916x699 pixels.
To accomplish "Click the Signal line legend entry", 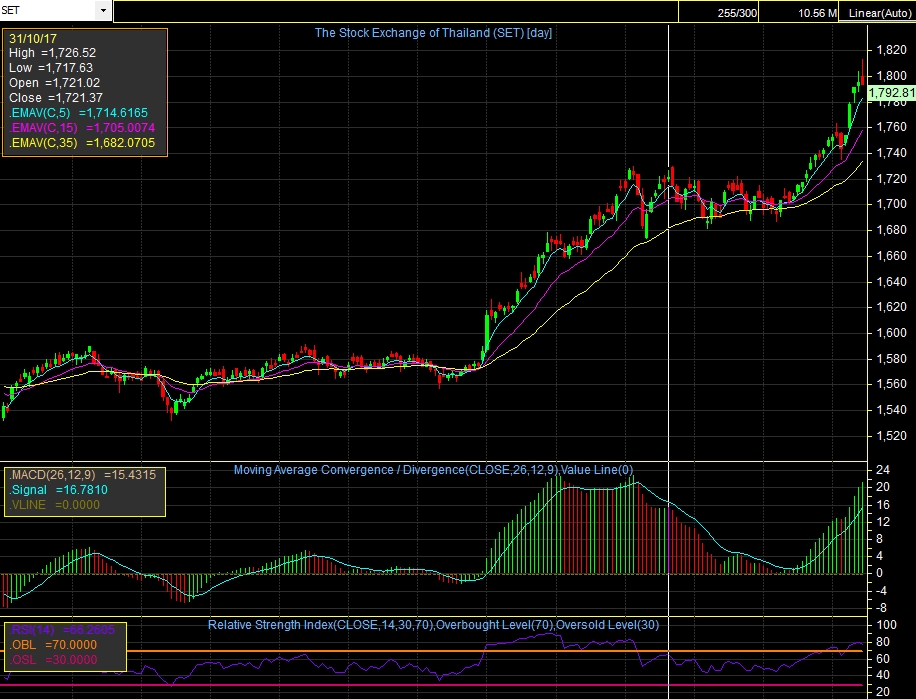I will click(58, 490).
